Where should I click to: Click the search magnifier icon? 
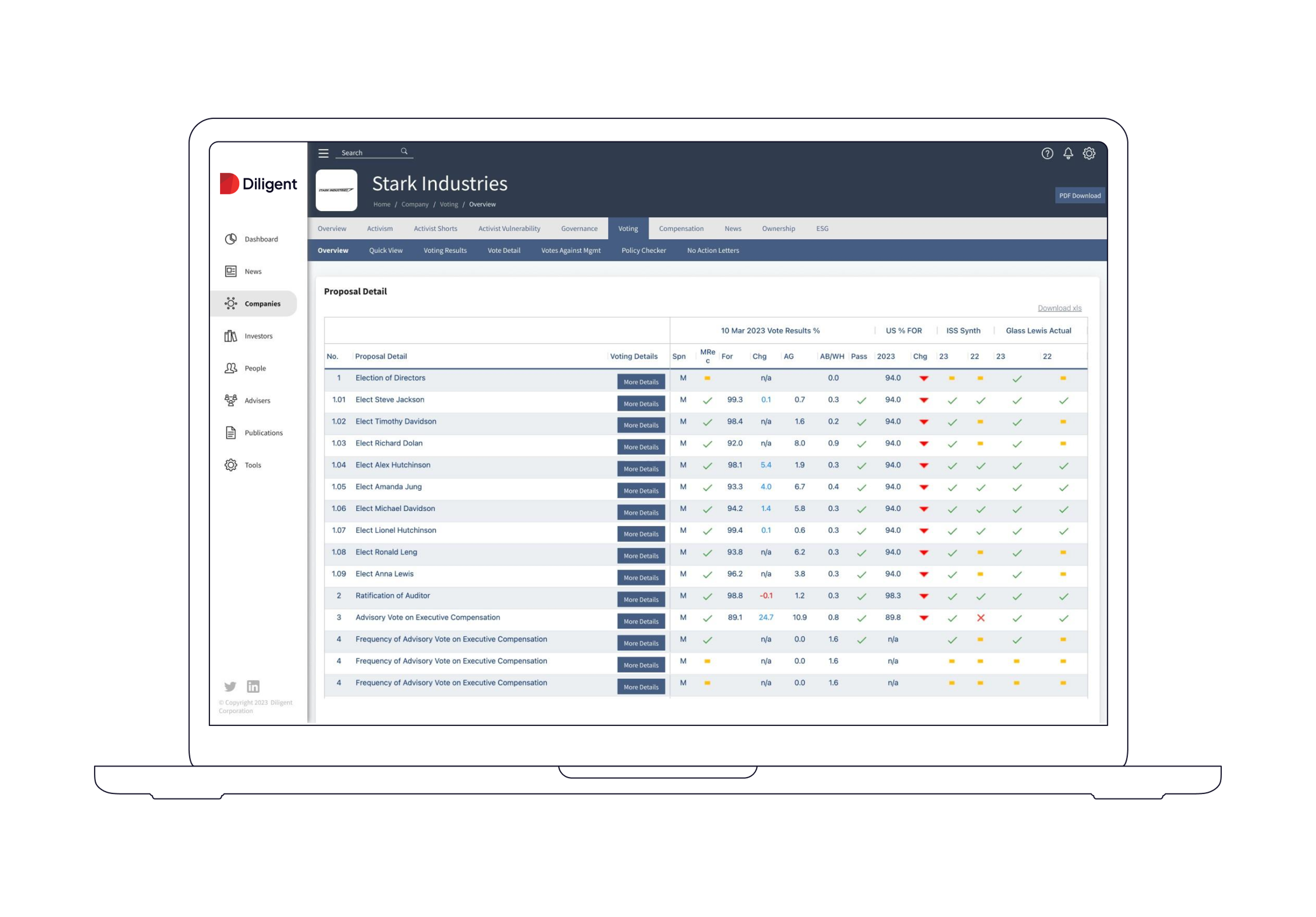coord(404,152)
